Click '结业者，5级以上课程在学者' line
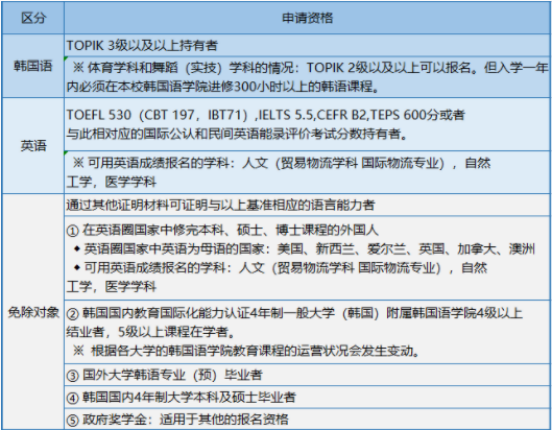 151,331
